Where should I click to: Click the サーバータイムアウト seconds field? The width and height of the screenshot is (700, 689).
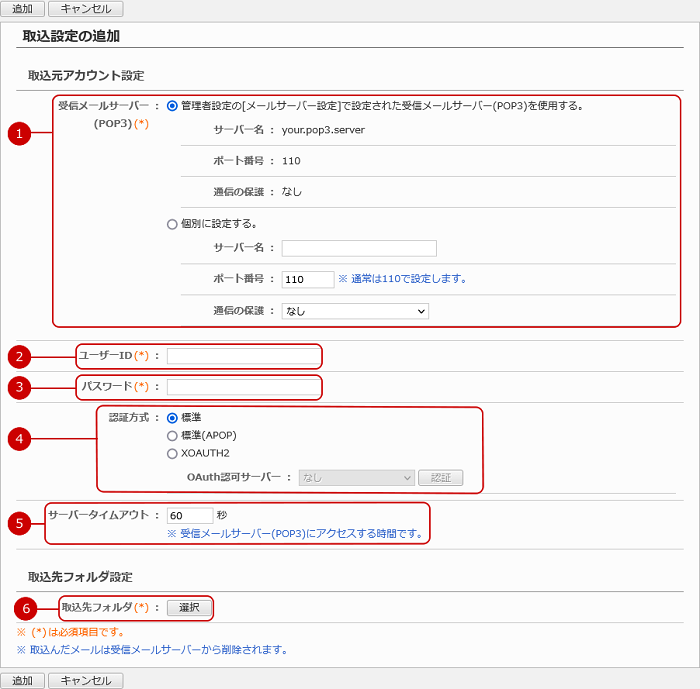point(189,515)
